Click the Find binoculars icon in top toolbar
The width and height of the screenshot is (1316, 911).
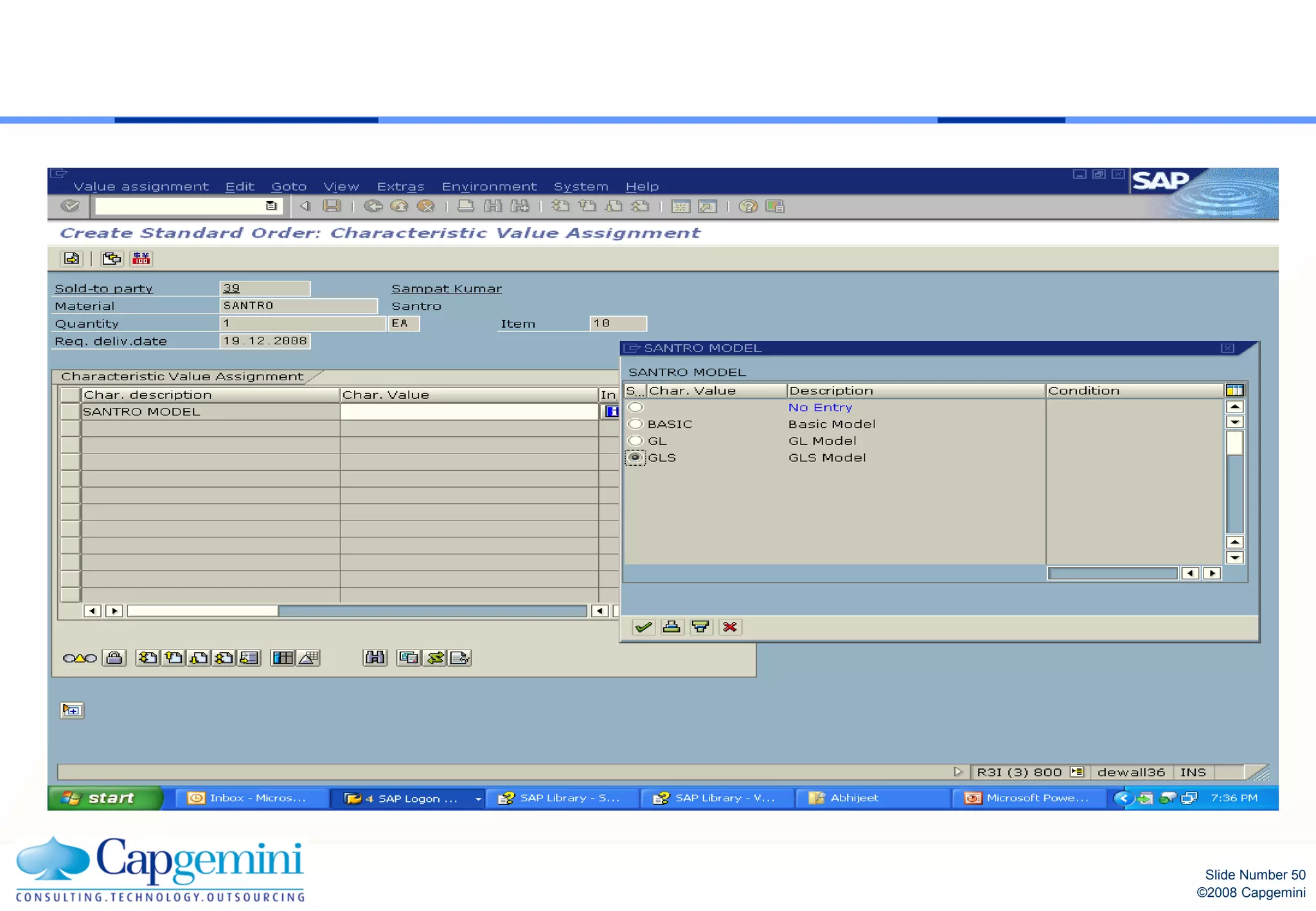(x=493, y=206)
